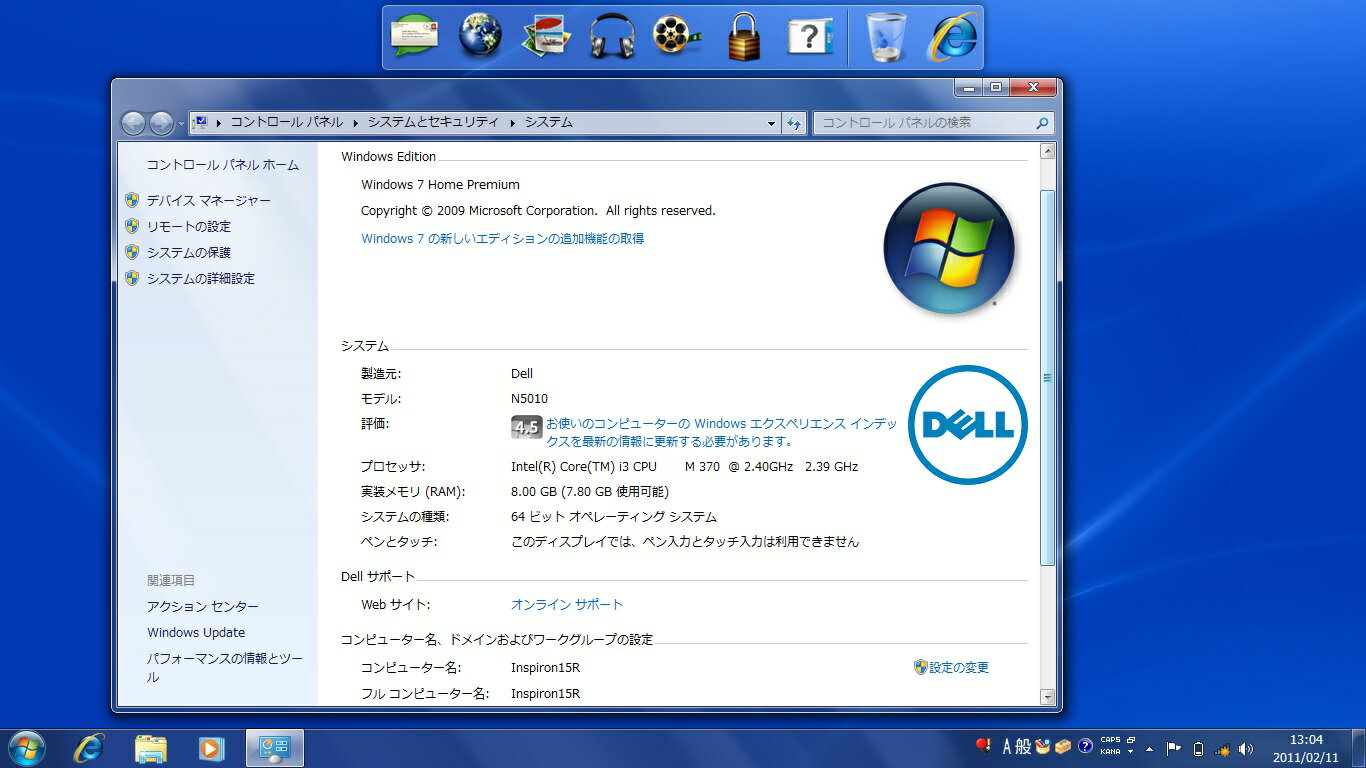
Task: Open the headphones music icon in the dock
Action: tap(612, 37)
